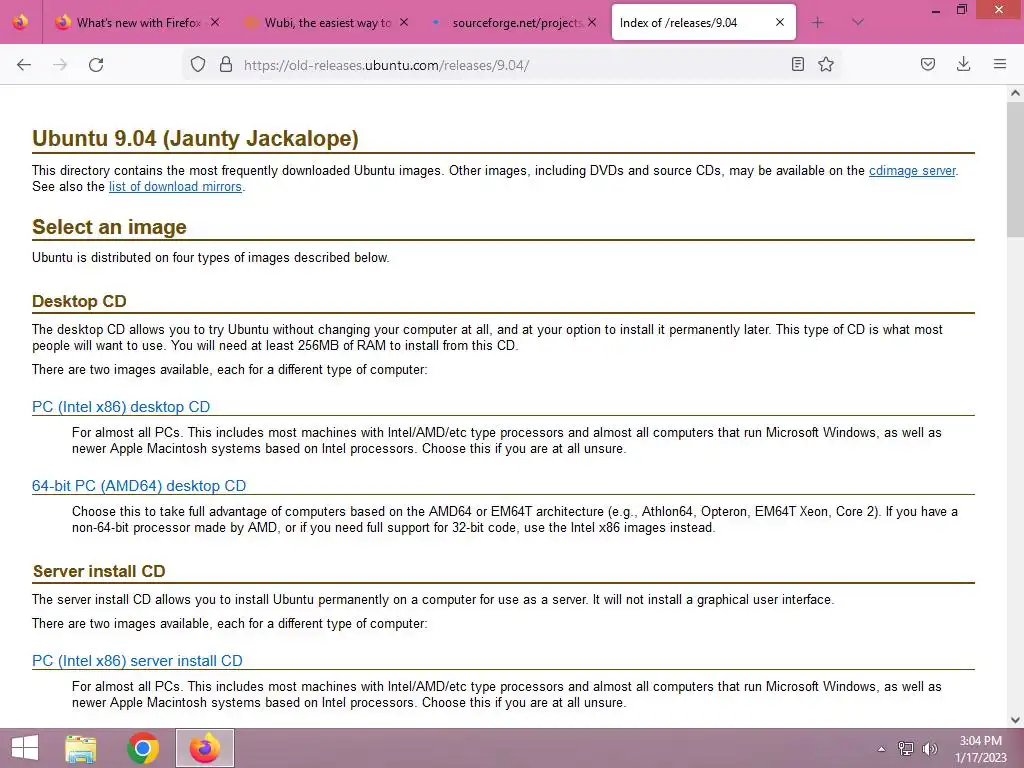
Task: Select the Index of /releases/9.04 tab
Action: [x=703, y=23]
